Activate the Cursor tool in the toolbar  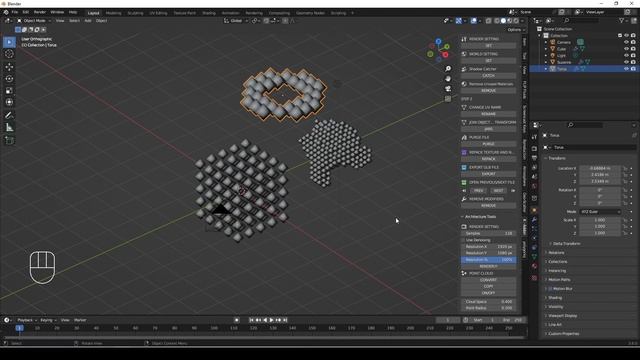pyautogui.click(x=9, y=54)
